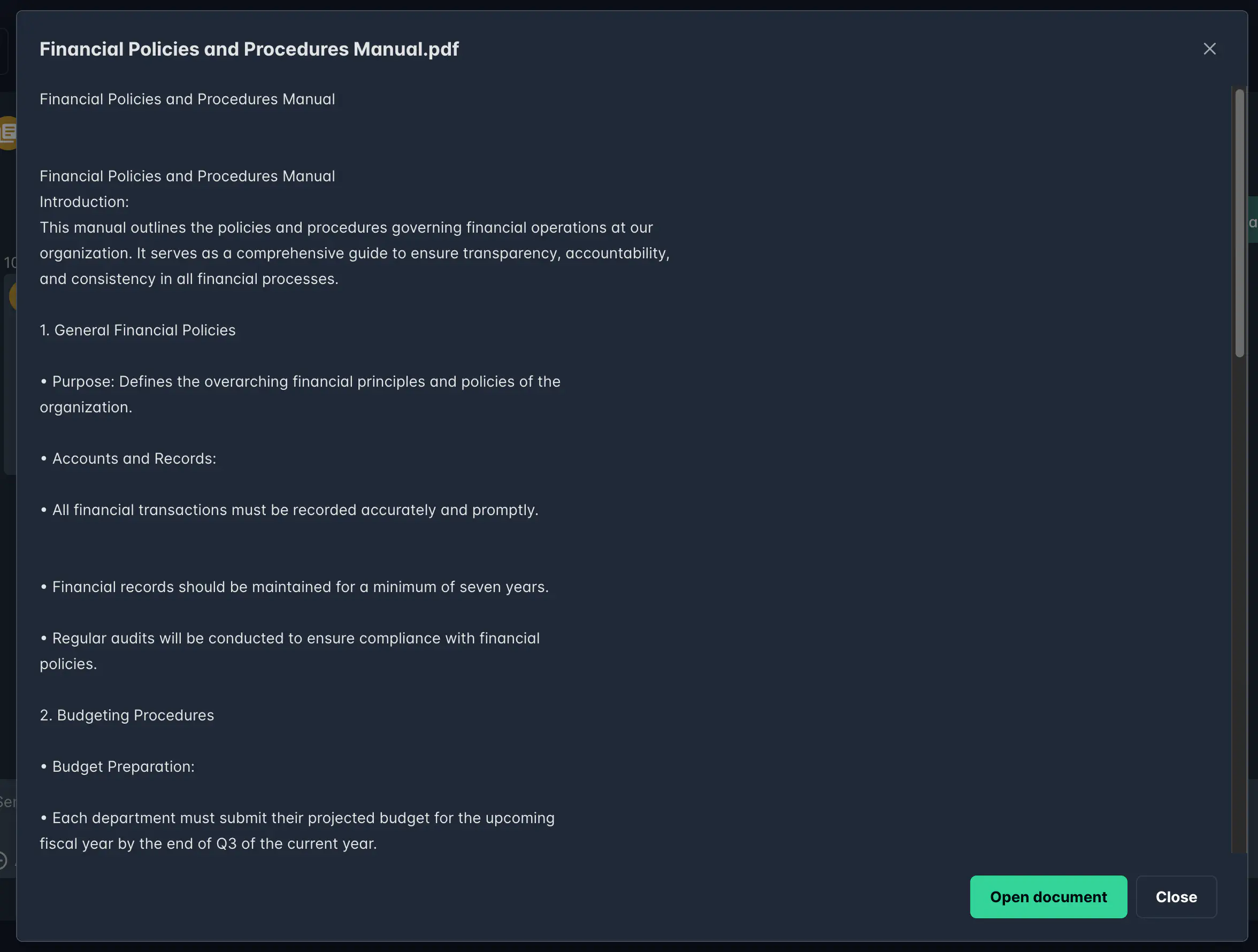
Task: Click the Purpose: bullet text
Action: pos(300,394)
